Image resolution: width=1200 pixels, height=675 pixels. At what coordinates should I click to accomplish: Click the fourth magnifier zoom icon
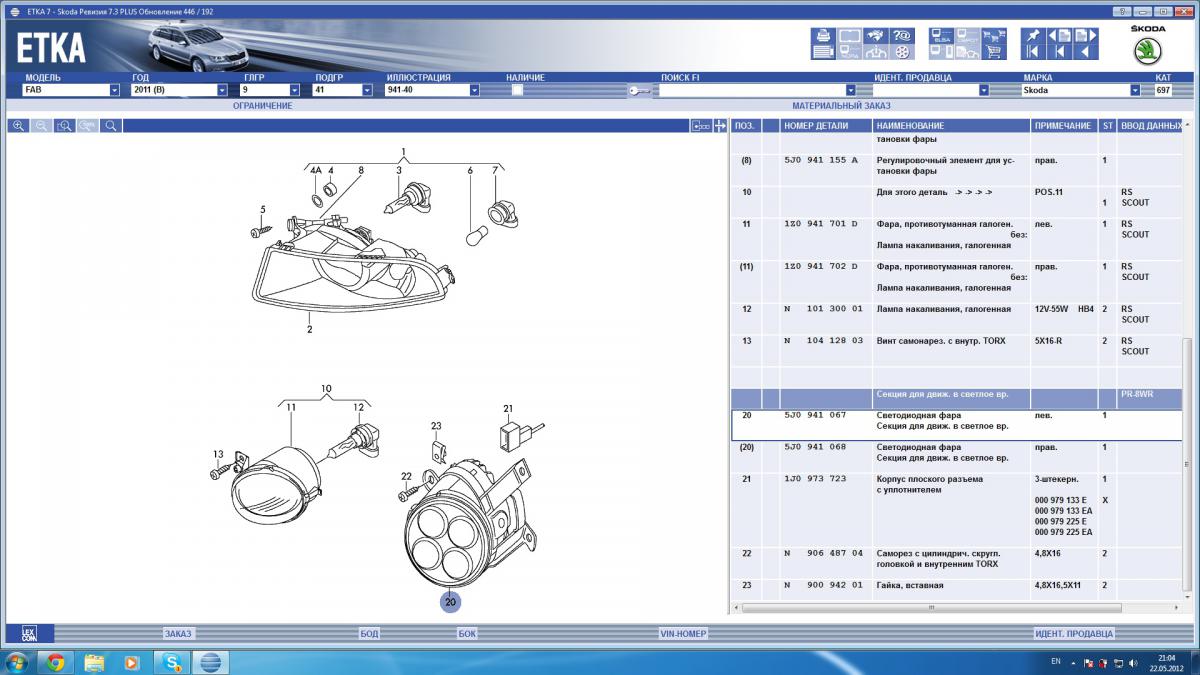88,126
